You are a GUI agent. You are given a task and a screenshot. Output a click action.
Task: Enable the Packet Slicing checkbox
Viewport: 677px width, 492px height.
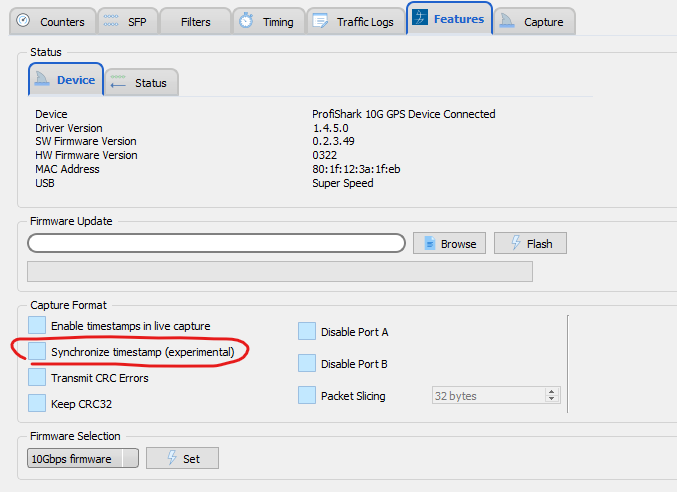tap(307, 396)
